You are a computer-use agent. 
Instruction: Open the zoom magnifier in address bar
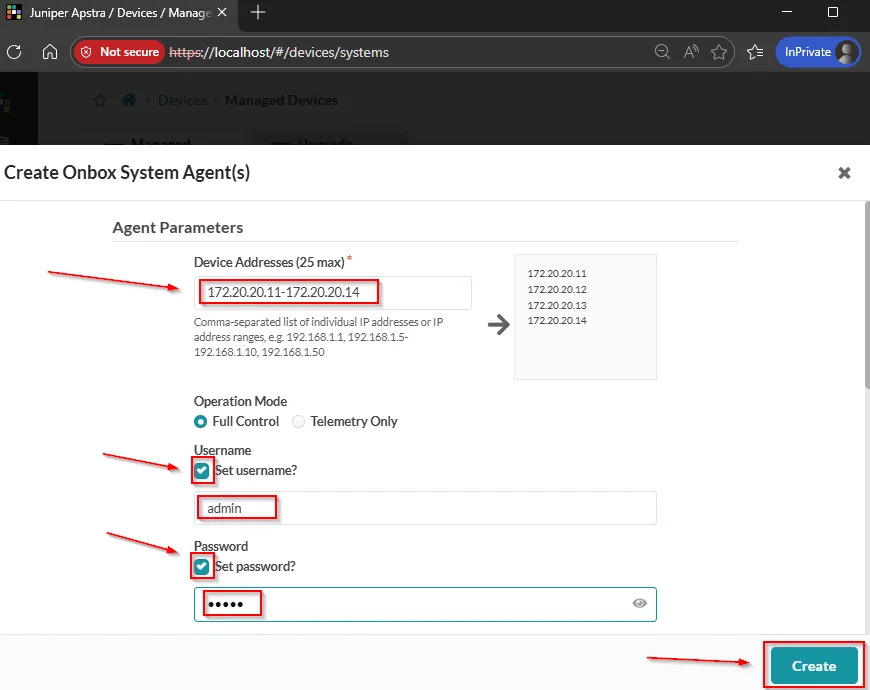tap(662, 52)
